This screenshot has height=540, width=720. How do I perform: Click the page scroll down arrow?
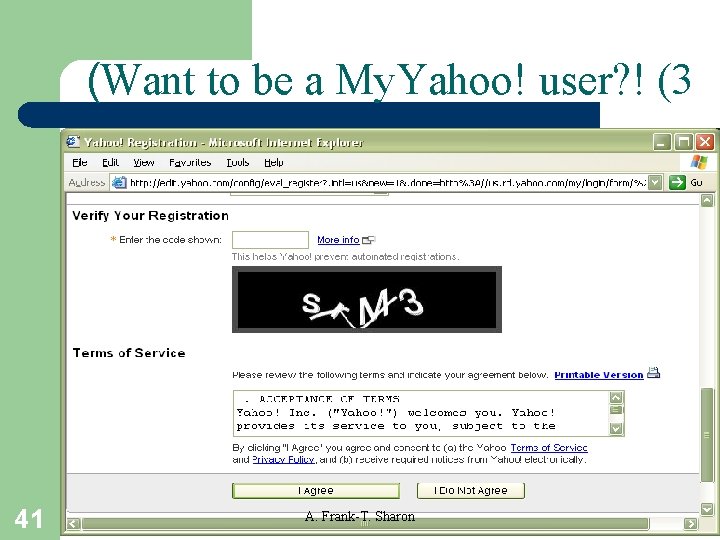[707, 509]
